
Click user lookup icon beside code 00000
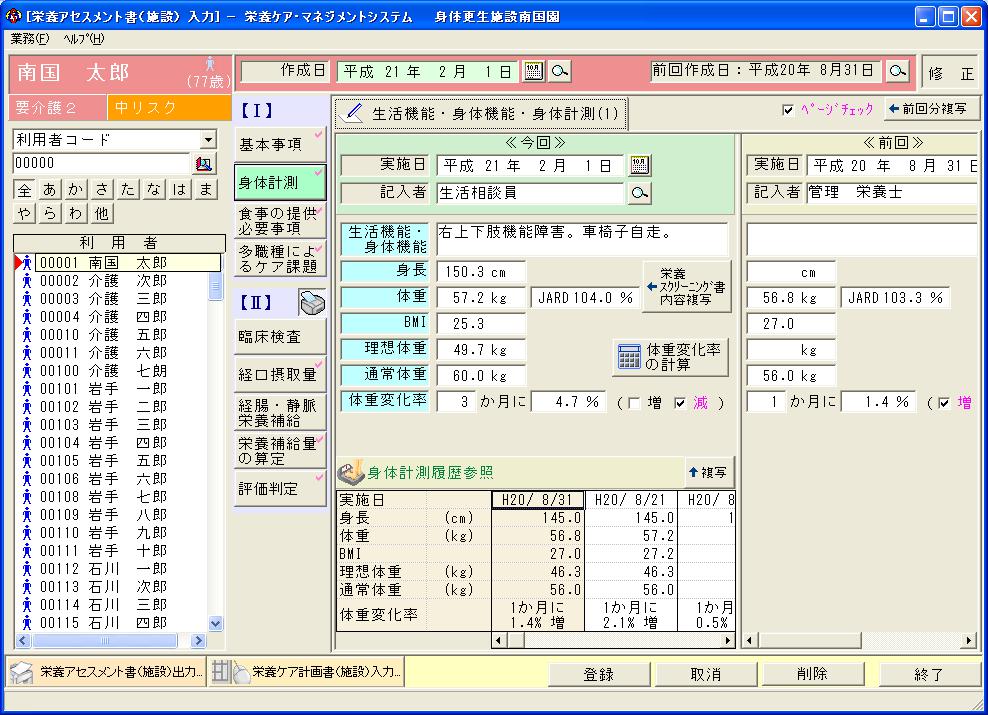(204, 163)
